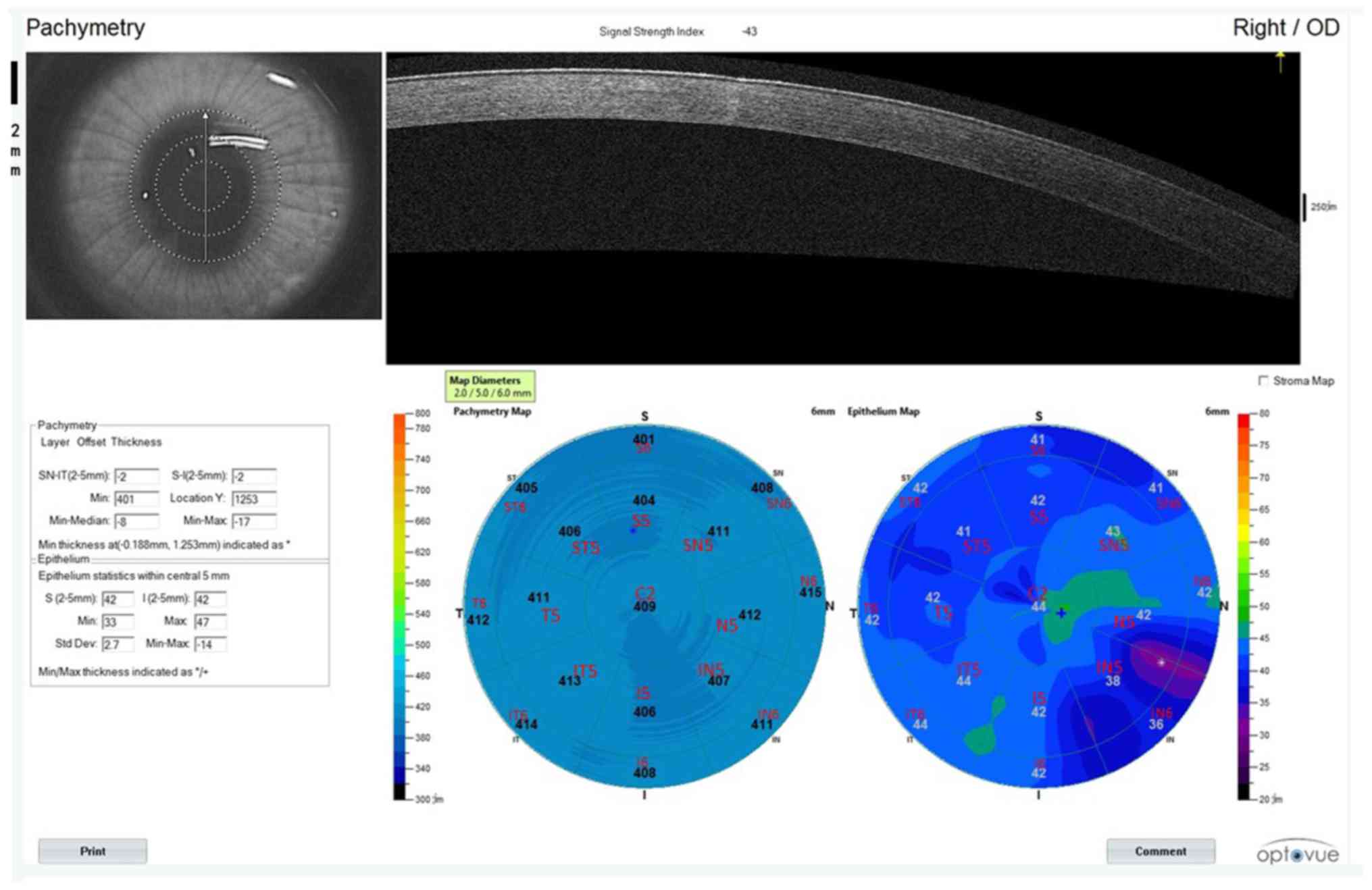Image resolution: width=1372 pixels, height=890 pixels.
Task: Click the white star minimum epithelium marker
Action: click(x=1161, y=662)
